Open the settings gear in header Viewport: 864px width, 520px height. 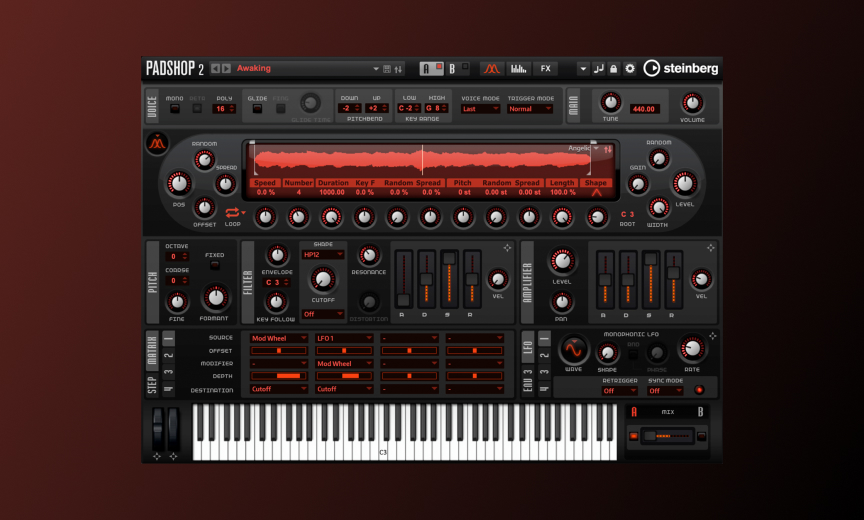tap(630, 69)
